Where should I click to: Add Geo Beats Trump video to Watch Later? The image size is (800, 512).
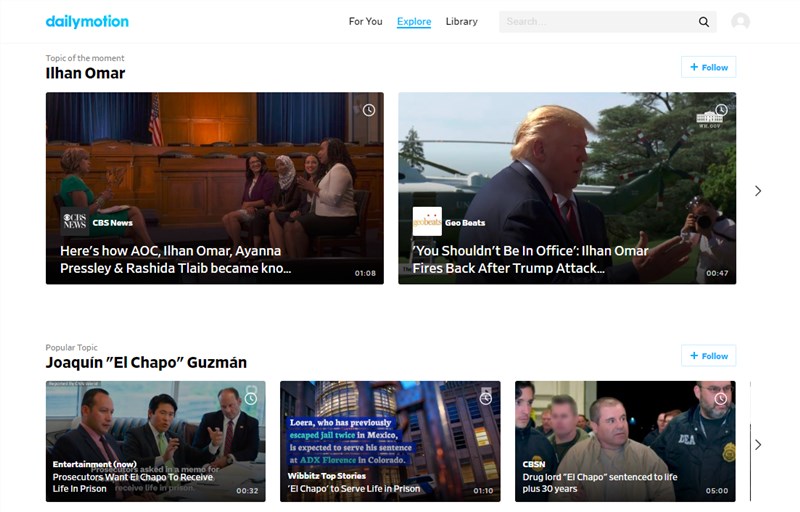tap(721, 110)
